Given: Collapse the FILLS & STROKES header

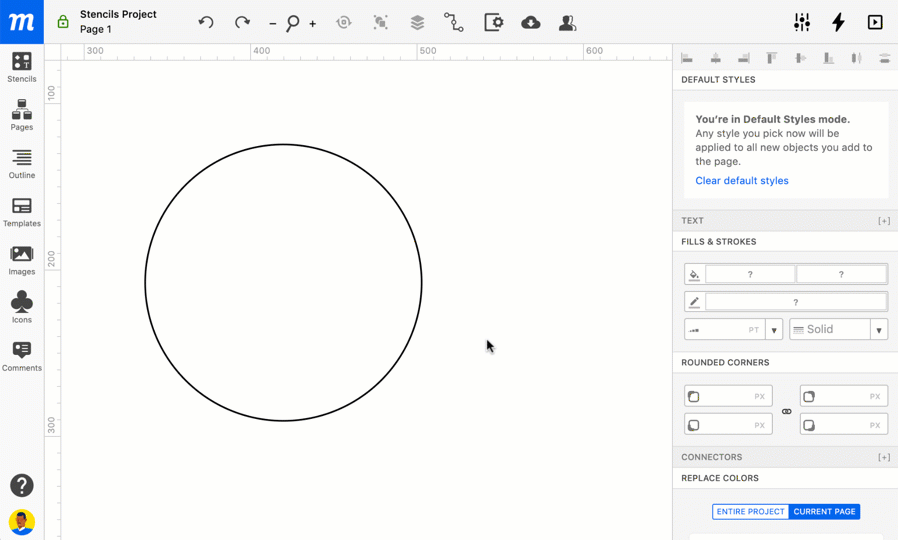Looking at the screenshot, I should point(785,242).
